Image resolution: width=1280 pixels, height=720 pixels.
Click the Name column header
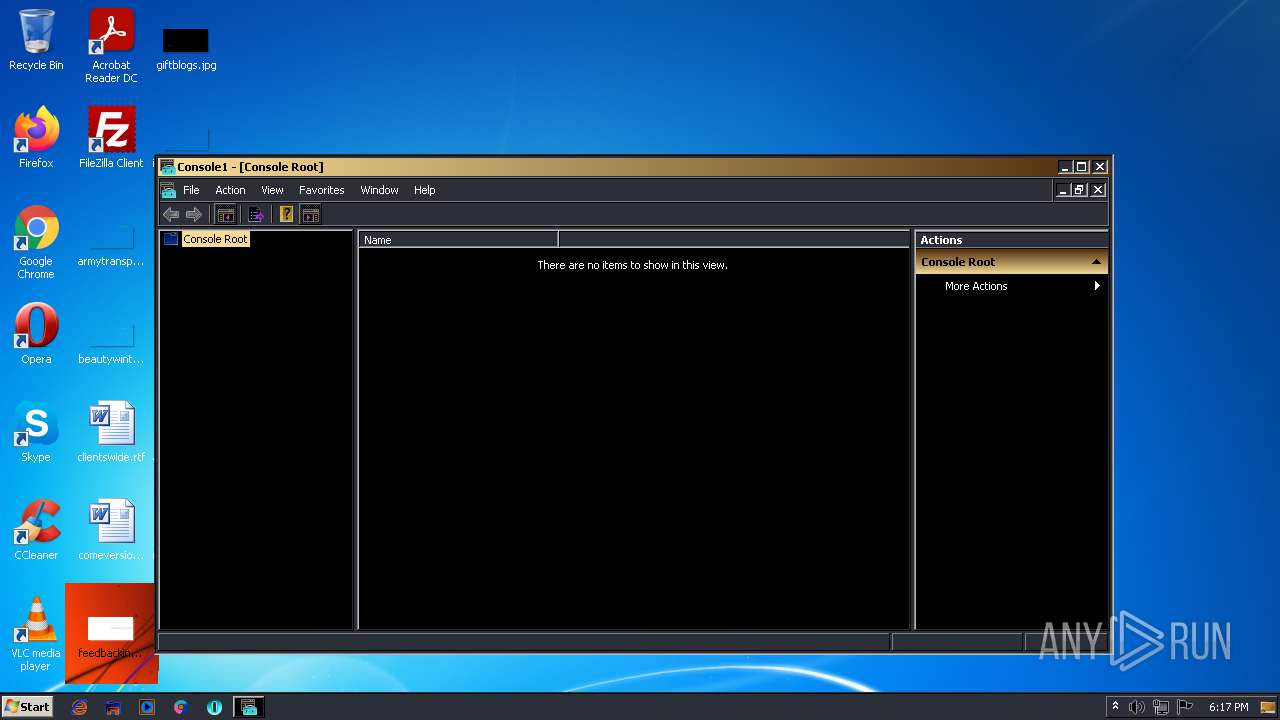(x=458, y=240)
